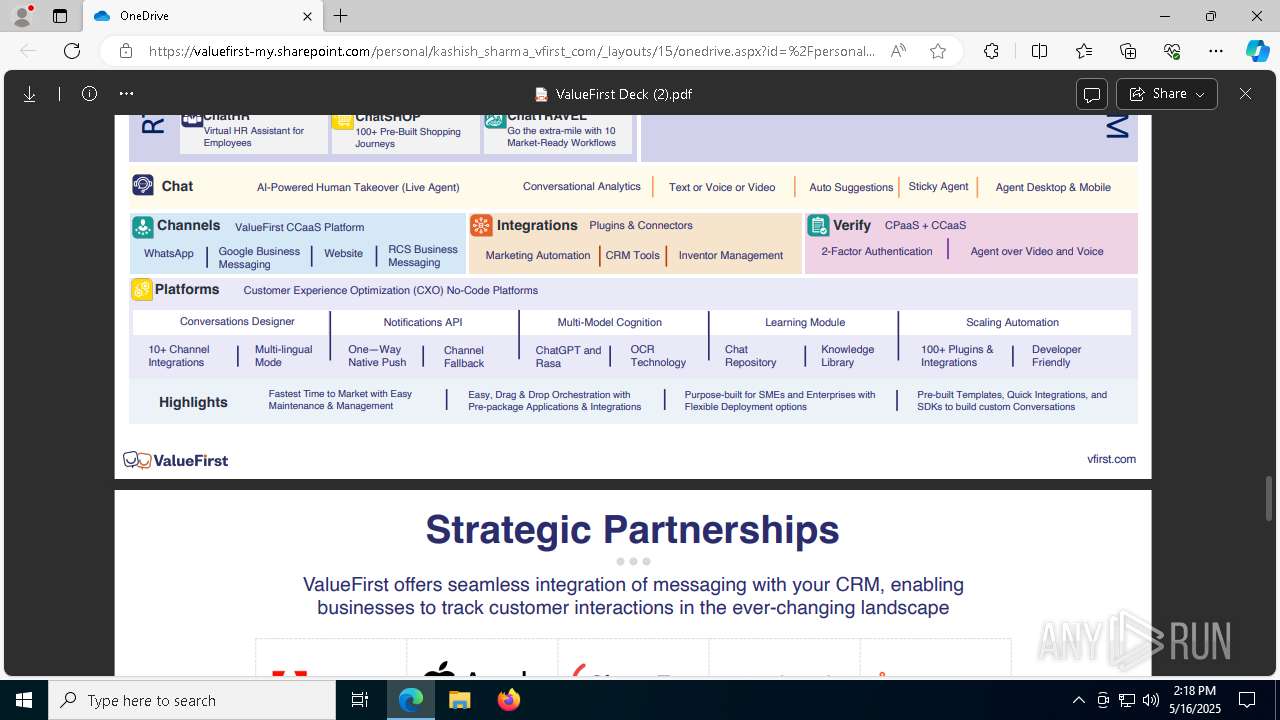Open a new browser tab
The width and height of the screenshot is (1280, 720).
[x=341, y=16]
